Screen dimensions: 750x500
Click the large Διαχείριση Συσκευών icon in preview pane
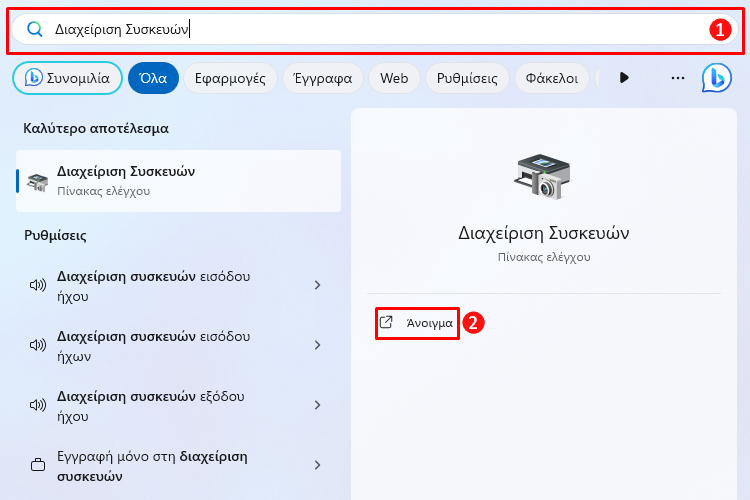point(543,176)
